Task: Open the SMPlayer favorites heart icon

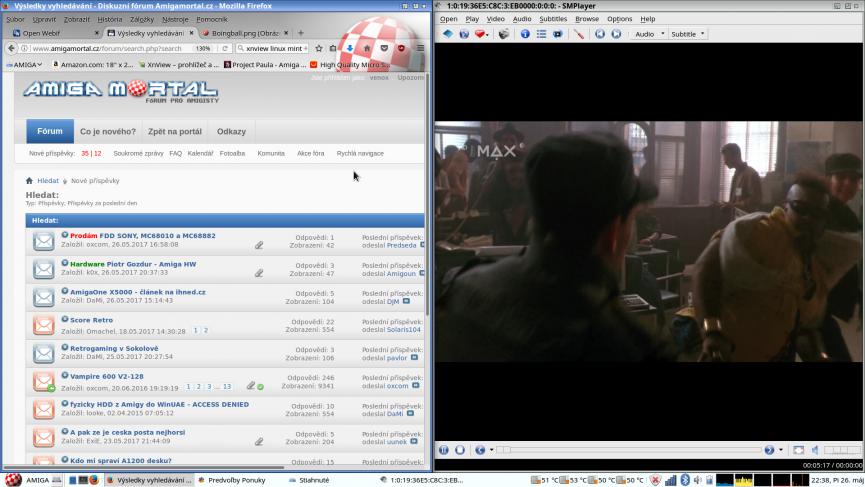Action: point(481,34)
